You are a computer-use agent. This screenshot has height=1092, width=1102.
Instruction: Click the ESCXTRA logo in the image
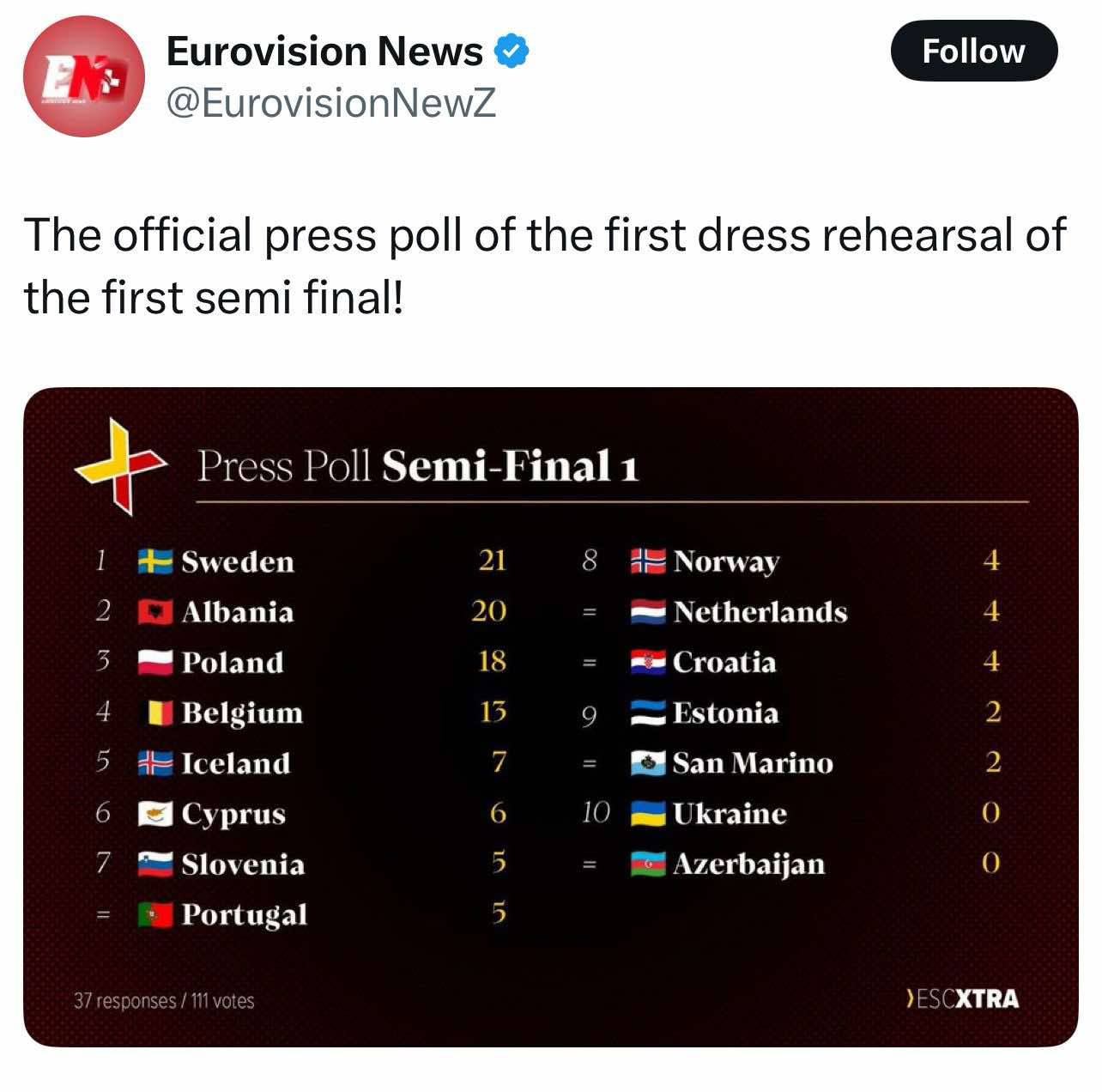pos(963,998)
